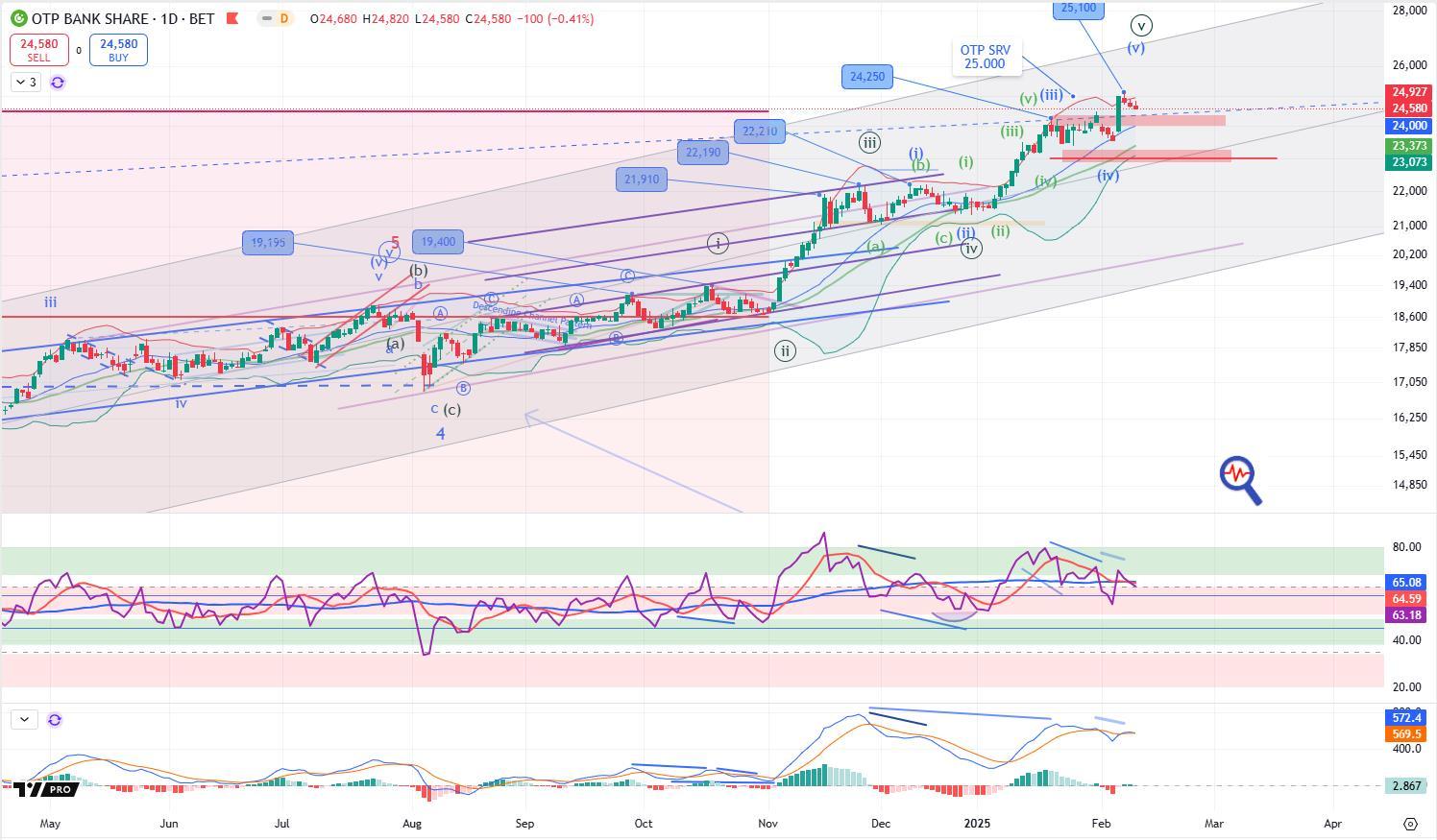Click the refresh icon in MACD pane
This screenshot has width=1437, height=840.
click(55, 719)
